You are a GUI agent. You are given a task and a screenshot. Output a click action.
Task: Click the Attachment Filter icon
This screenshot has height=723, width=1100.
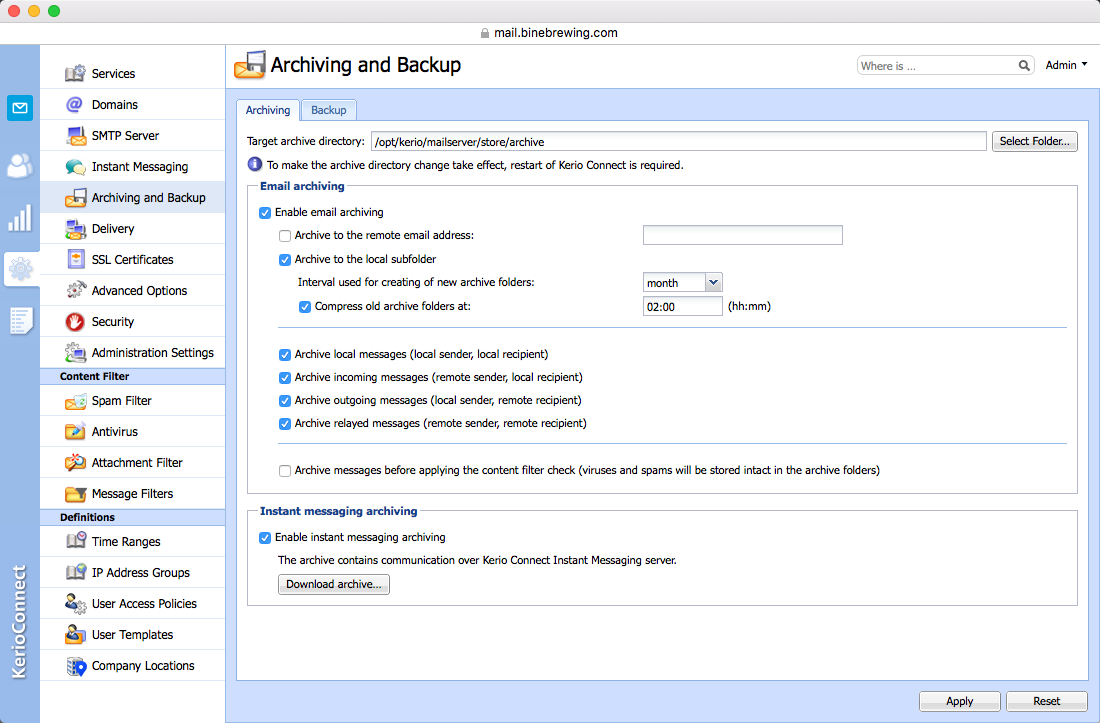[75, 463]
